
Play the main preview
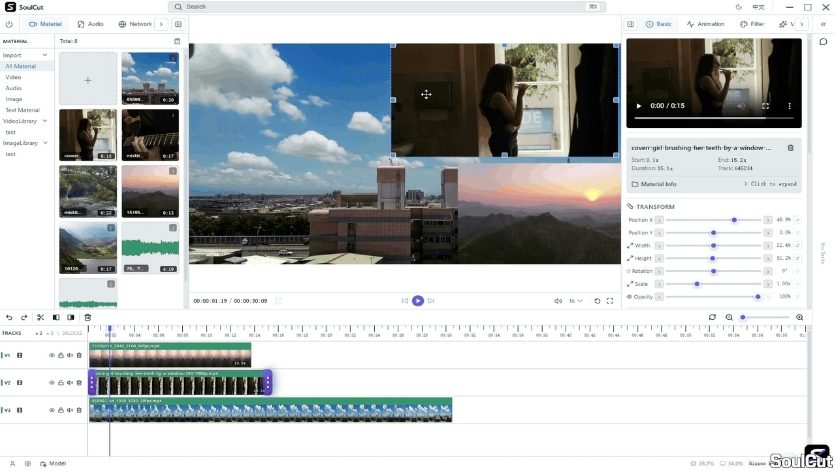[418, 301]
